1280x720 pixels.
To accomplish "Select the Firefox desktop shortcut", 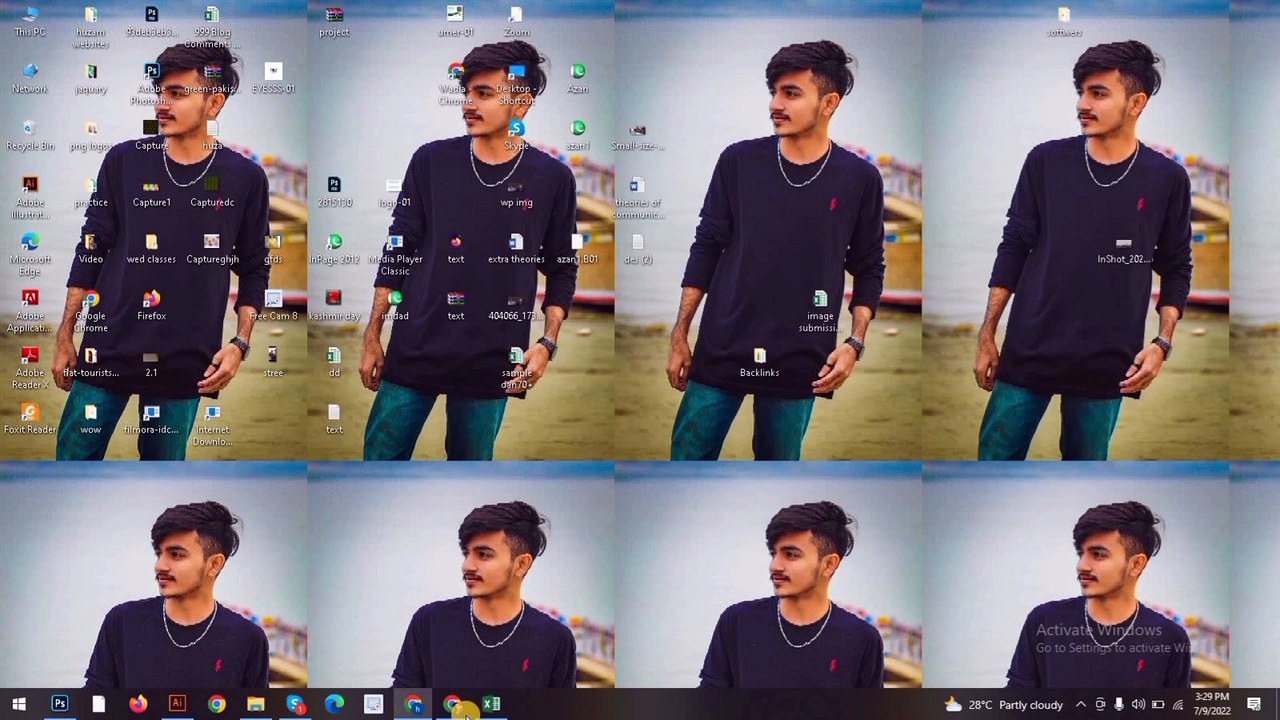I will [151, 306].
